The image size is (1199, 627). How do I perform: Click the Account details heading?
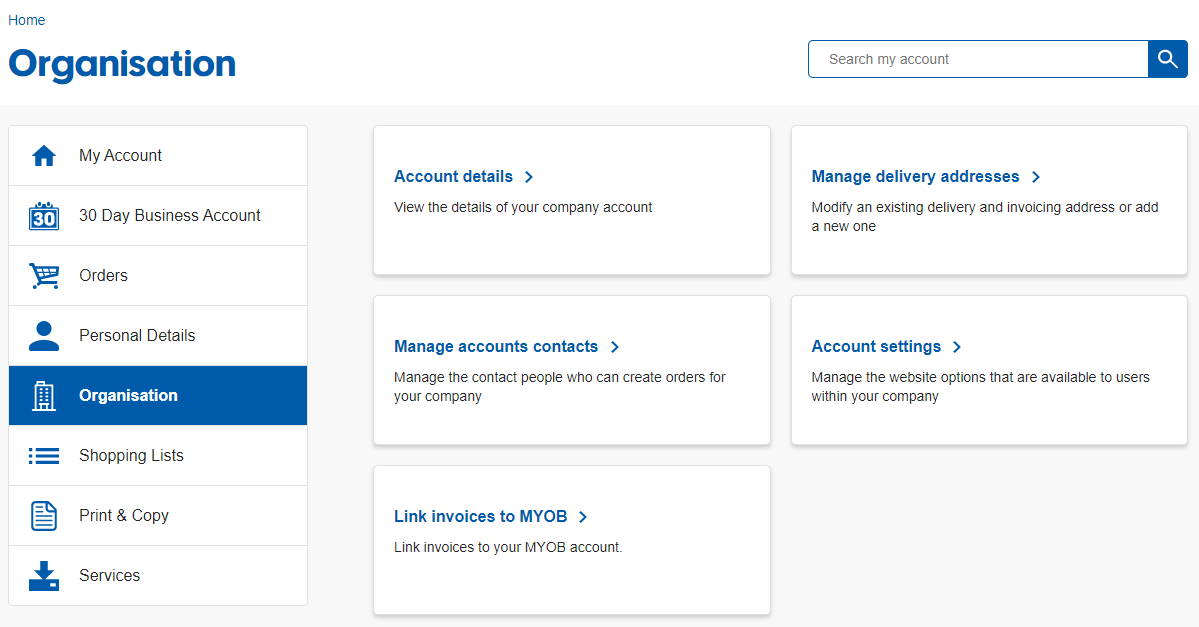[x=454, y=176]
